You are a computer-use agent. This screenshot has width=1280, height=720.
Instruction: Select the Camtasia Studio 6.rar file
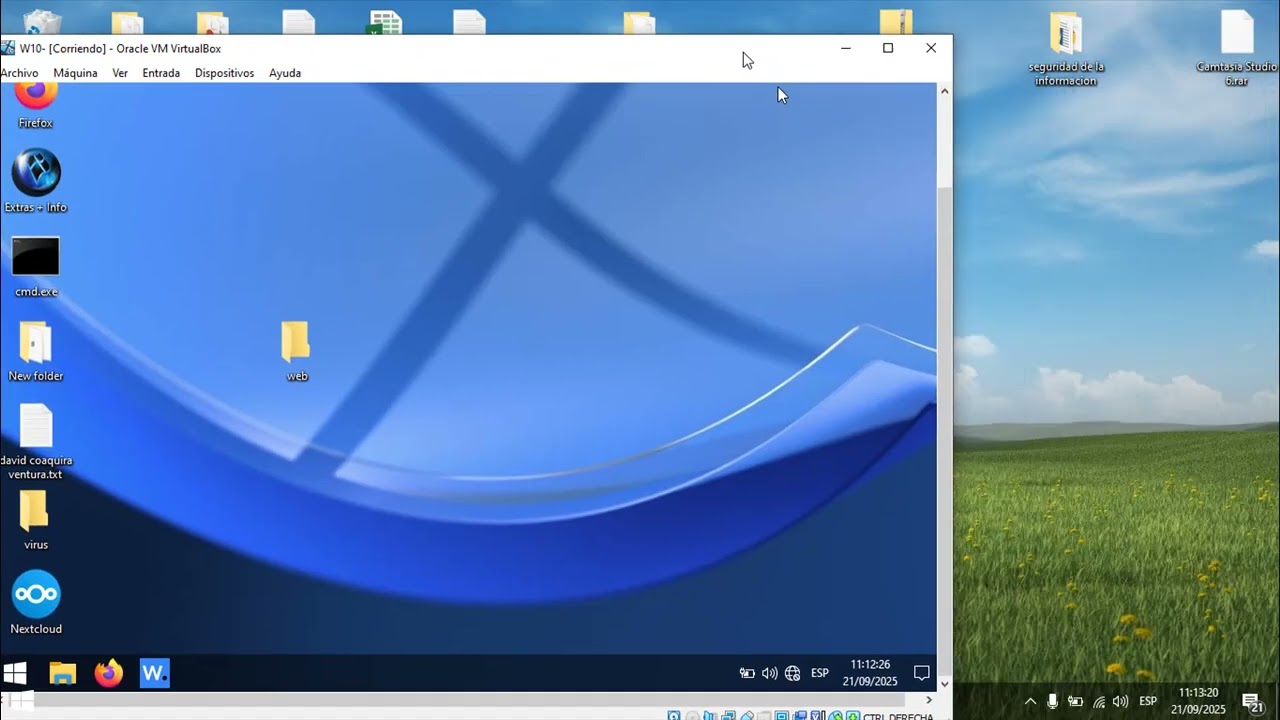[x=1237, y=49]
